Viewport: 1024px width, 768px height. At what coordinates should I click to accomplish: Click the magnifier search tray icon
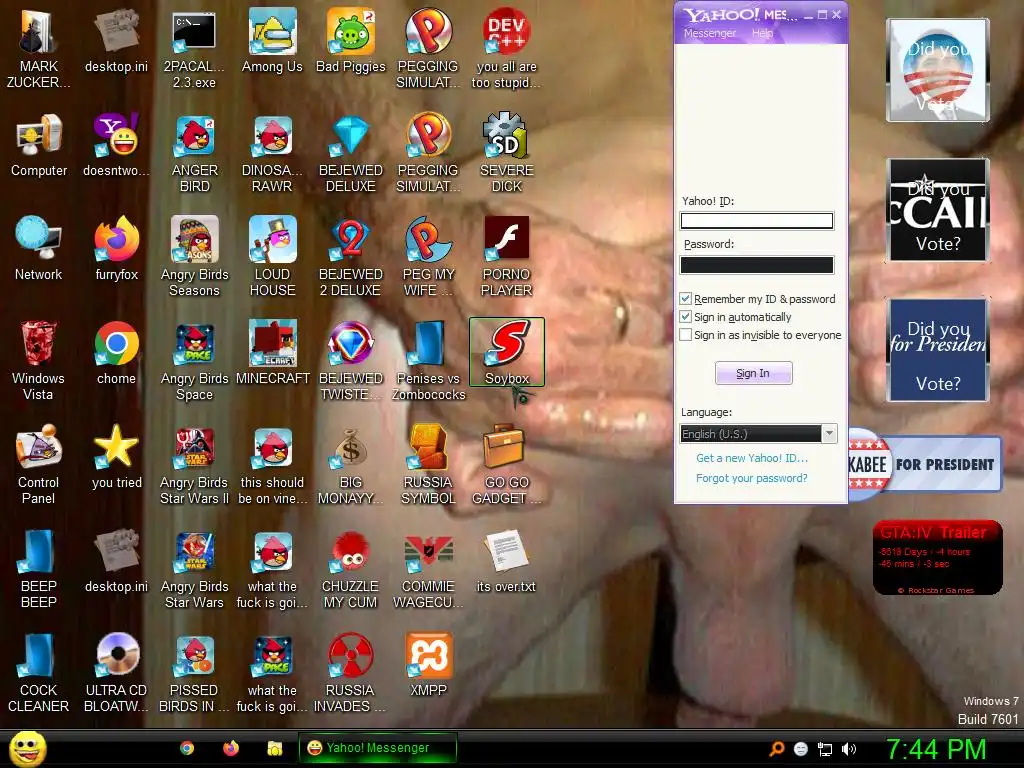[x=776, y=749]
